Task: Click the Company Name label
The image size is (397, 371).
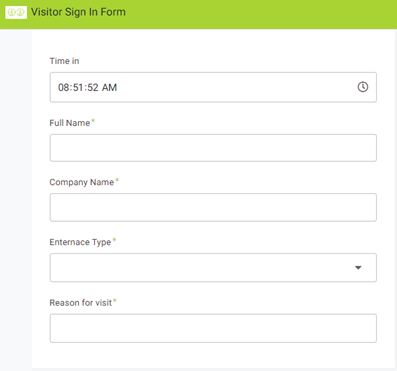Action: [x=82, y=182]
